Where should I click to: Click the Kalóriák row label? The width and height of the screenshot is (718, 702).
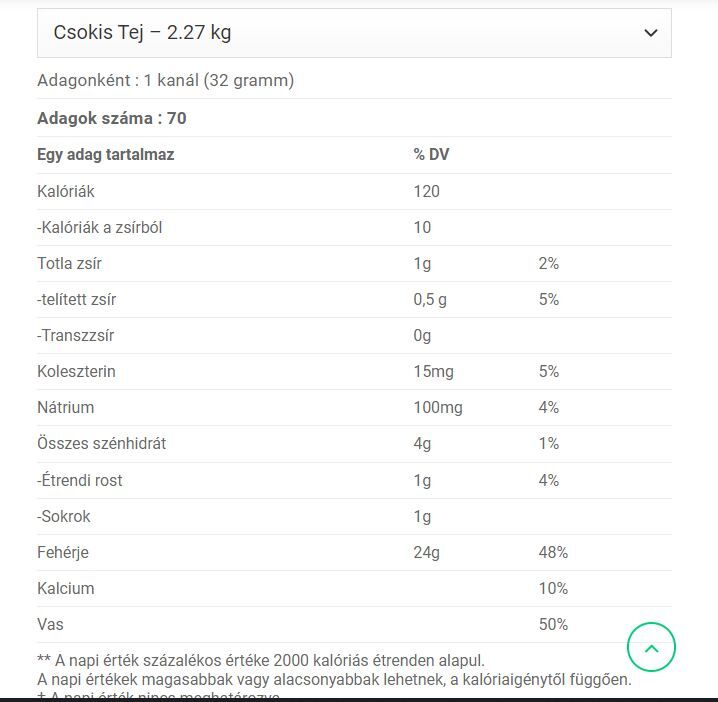[66, 191]
